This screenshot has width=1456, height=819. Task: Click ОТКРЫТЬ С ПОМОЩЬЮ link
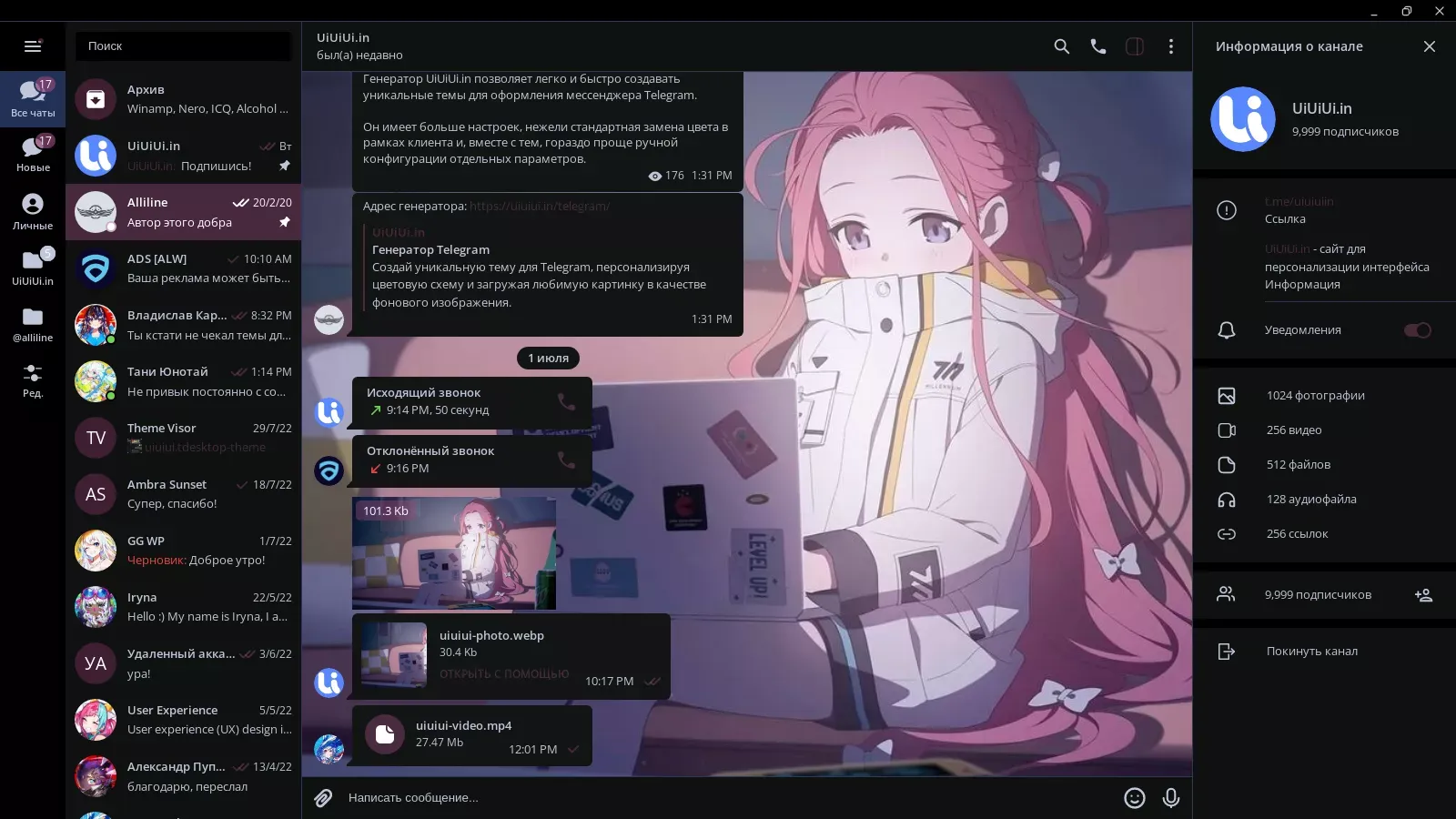pos(504,674)
